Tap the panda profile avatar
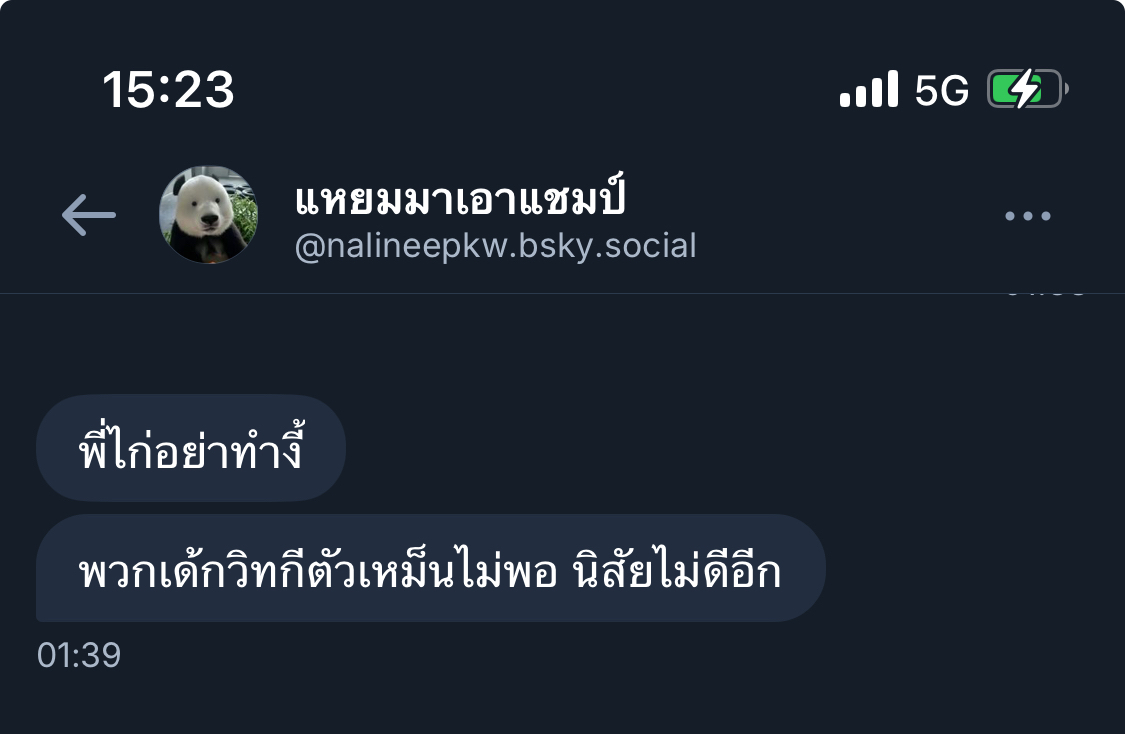Image resolution: width=1125 pixels, height=734 pixels. [x=208, y=215]
